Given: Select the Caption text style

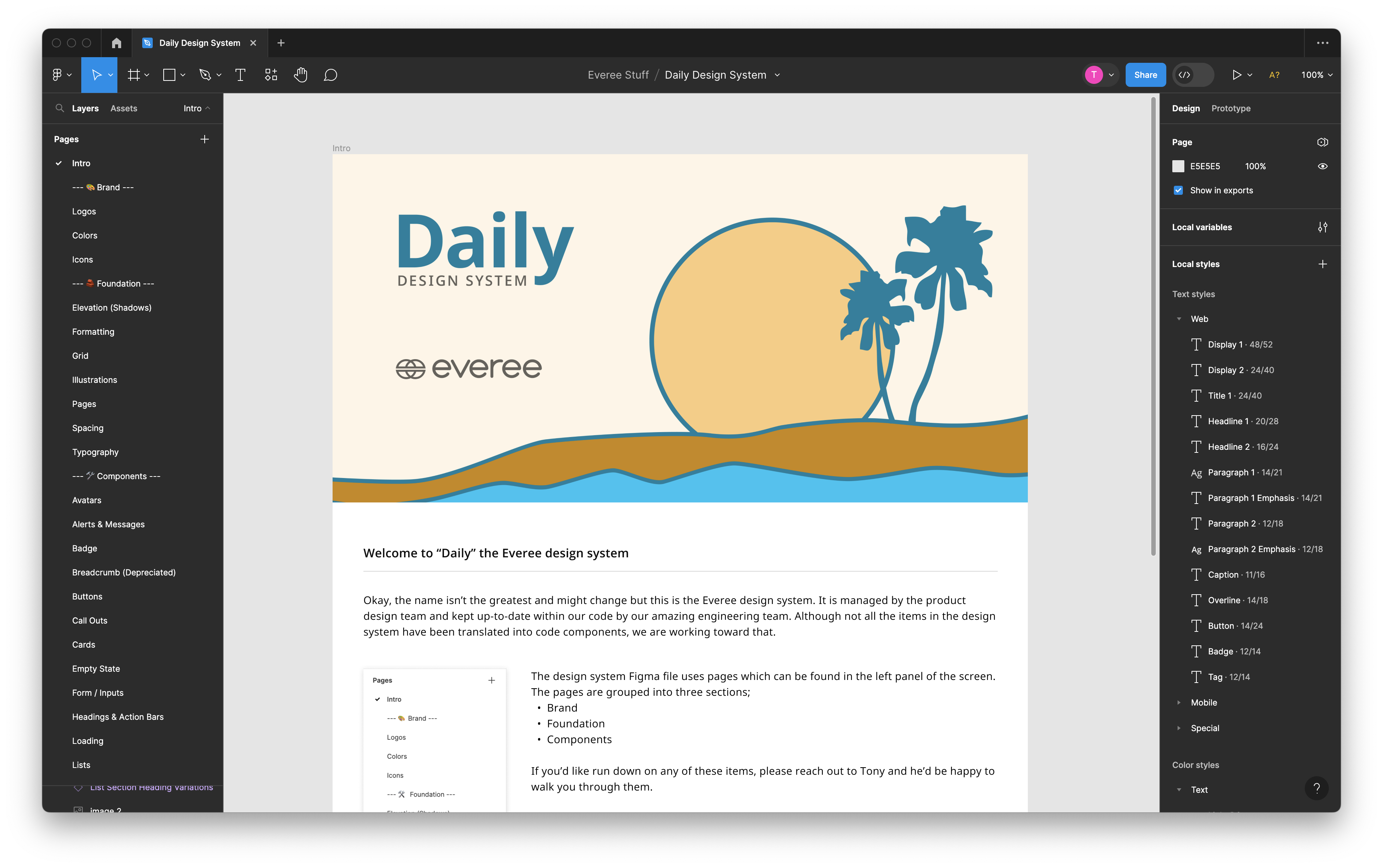Looking at the screenshot, I should click(1236, 575).
